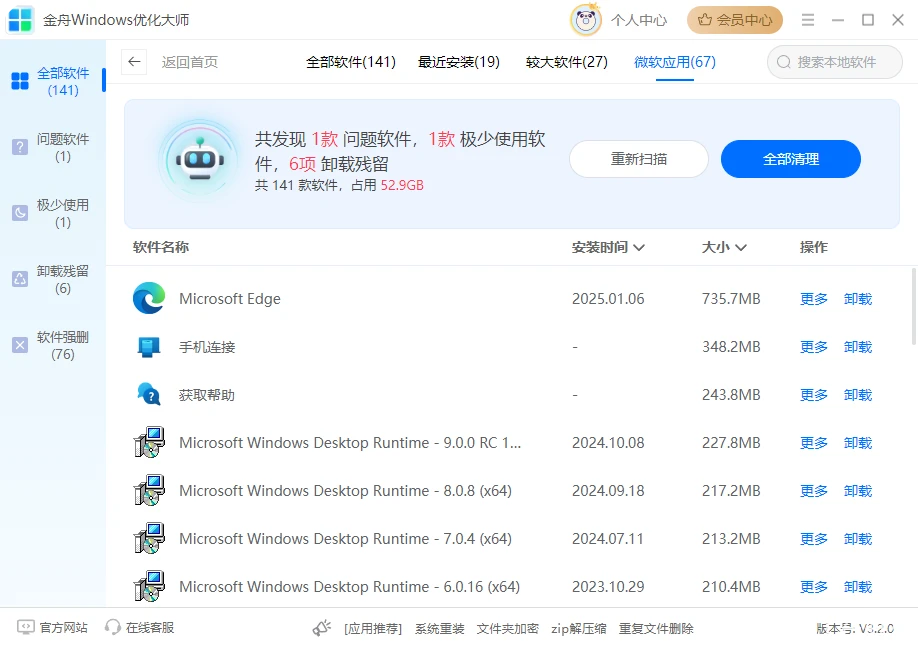Click the 版本号 V3.2.0 label
918x647 pixels.
click(x=855, y=628)
